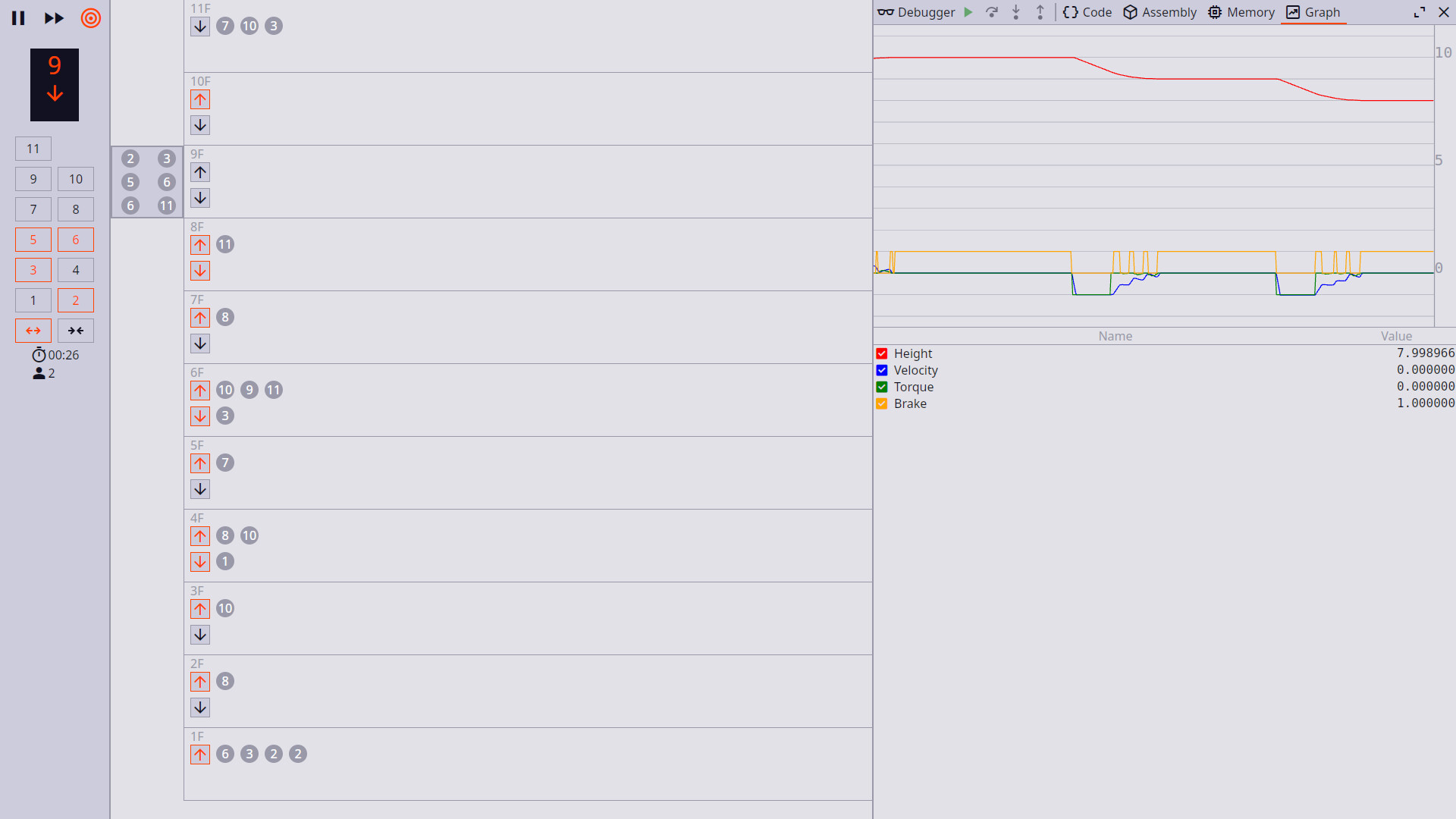Image resolution: width=1456 pixels, height=819 pixels.
Task: Uncheck the Height graph checkbox
Action: click(x=882, y=353)
